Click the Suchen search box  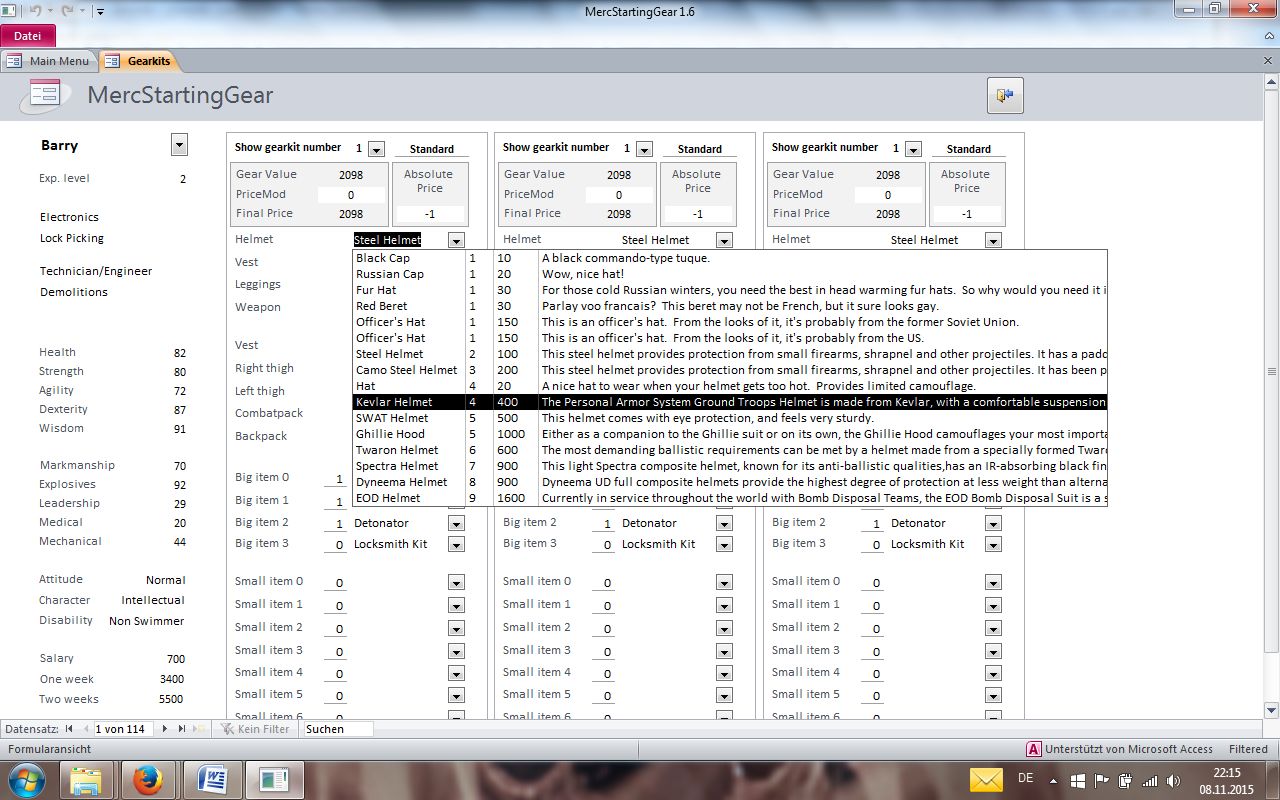(338, 729)
